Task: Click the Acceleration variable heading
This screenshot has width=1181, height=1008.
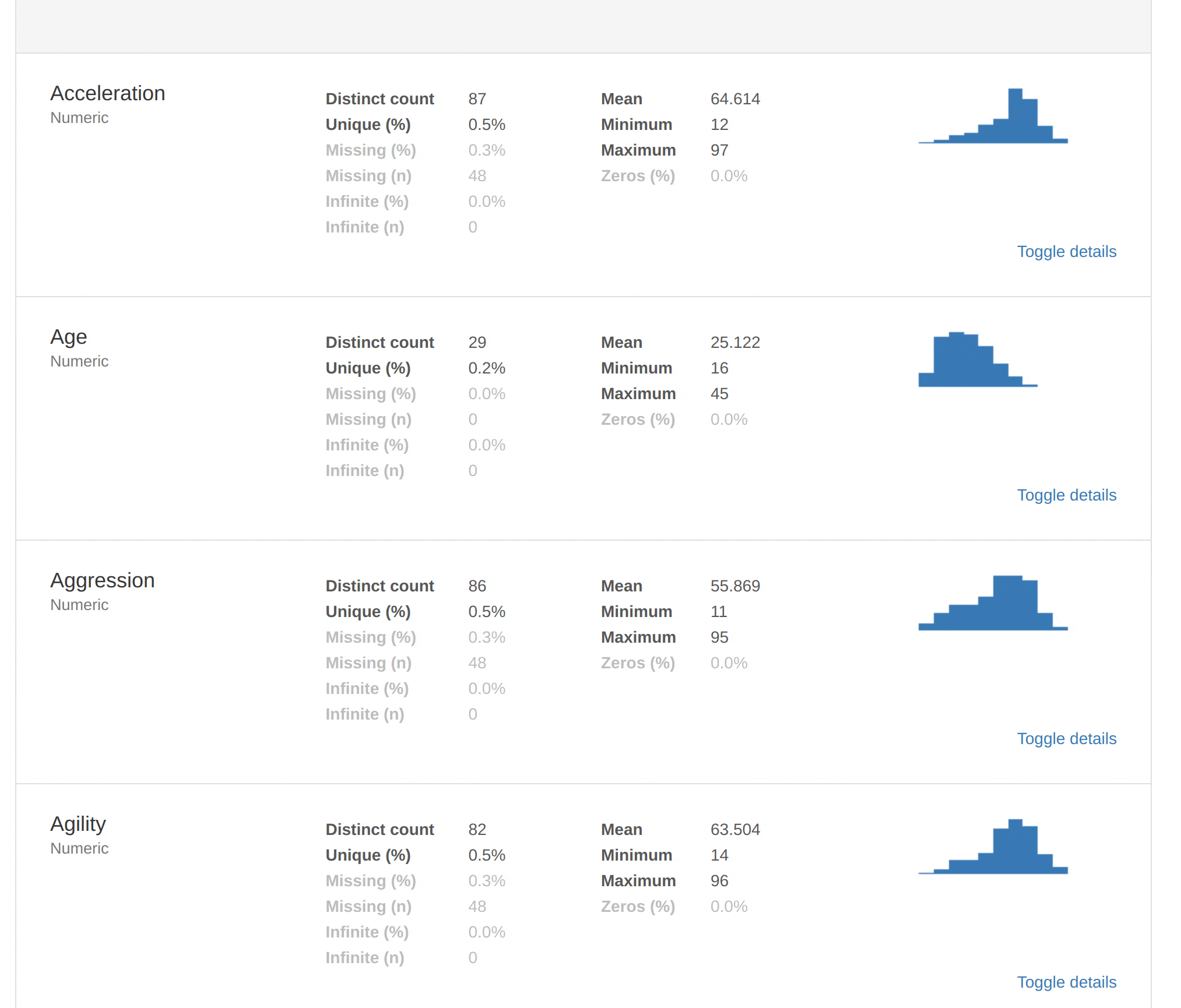Action: (108, 93)
